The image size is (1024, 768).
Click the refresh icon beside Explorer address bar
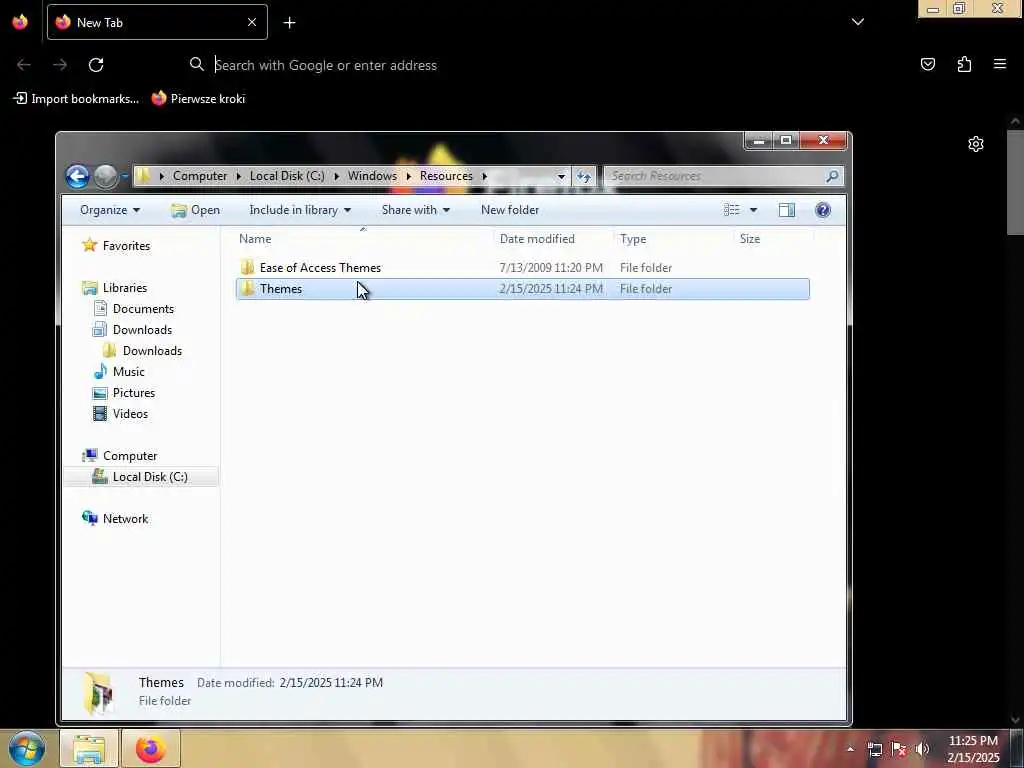584,176
